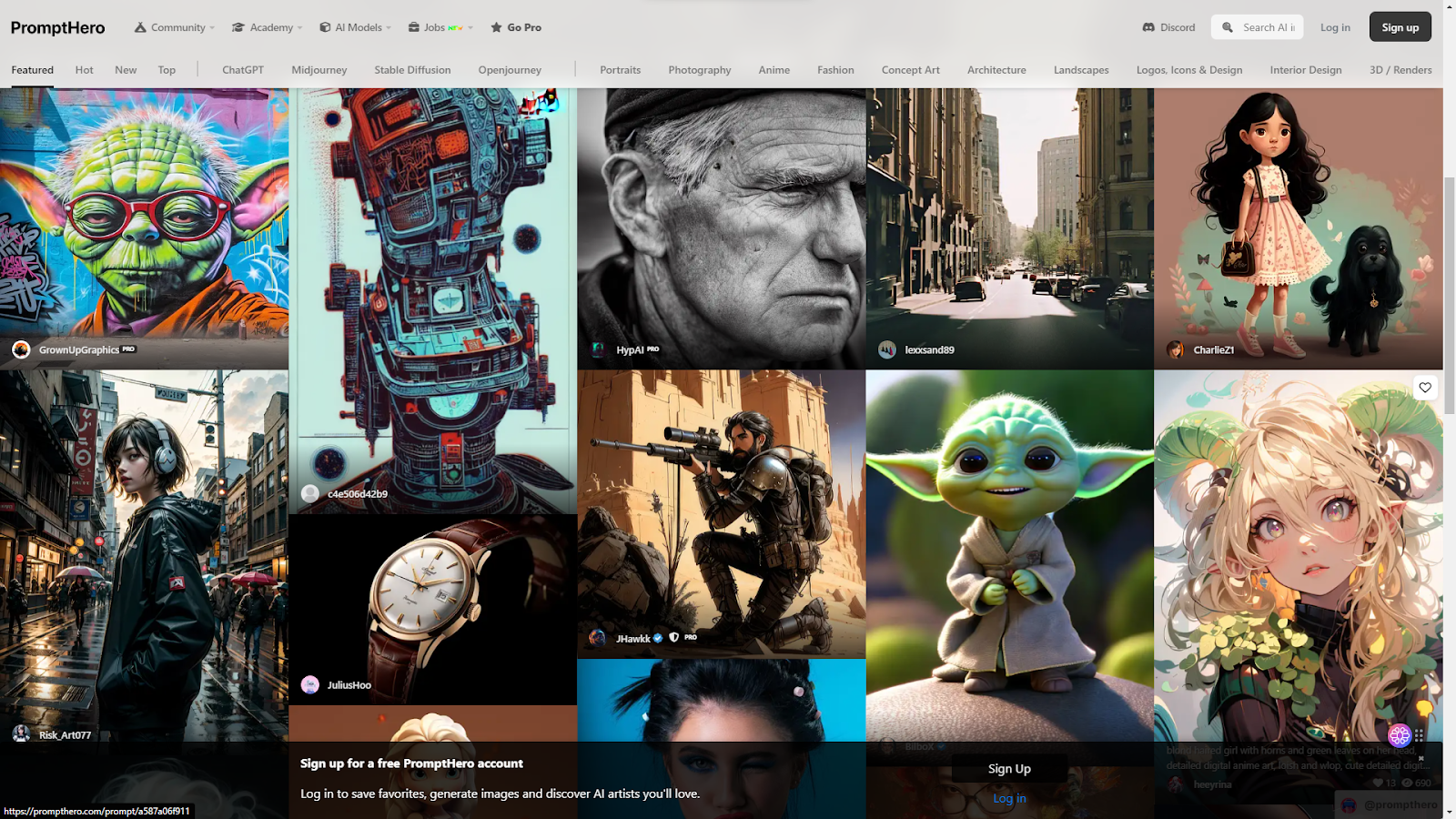Viewport: 1456px width, 819px height.
Task: Click JHawkk avatar icon
Action: pos(598,638)
